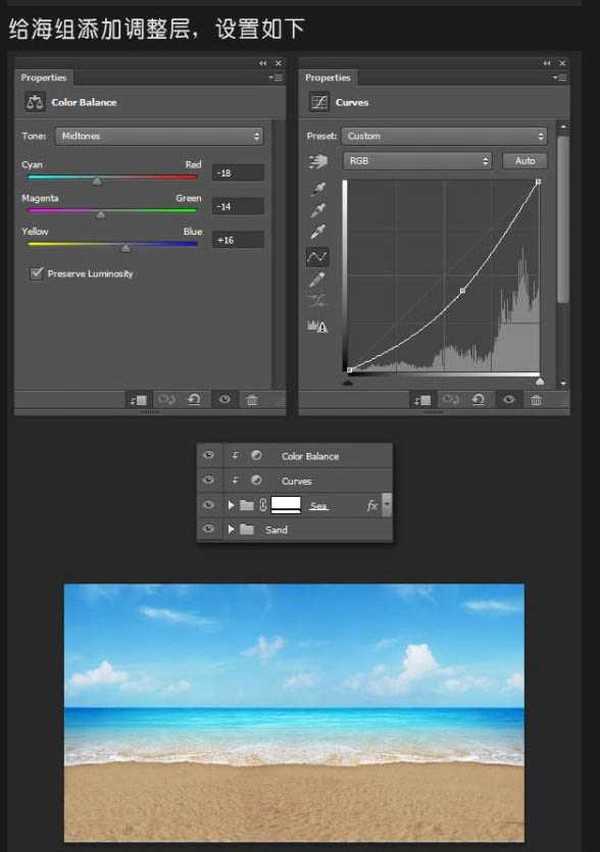Hide the Sea group layer
This screenshot has width=600, height=852.
pos(209,505)
